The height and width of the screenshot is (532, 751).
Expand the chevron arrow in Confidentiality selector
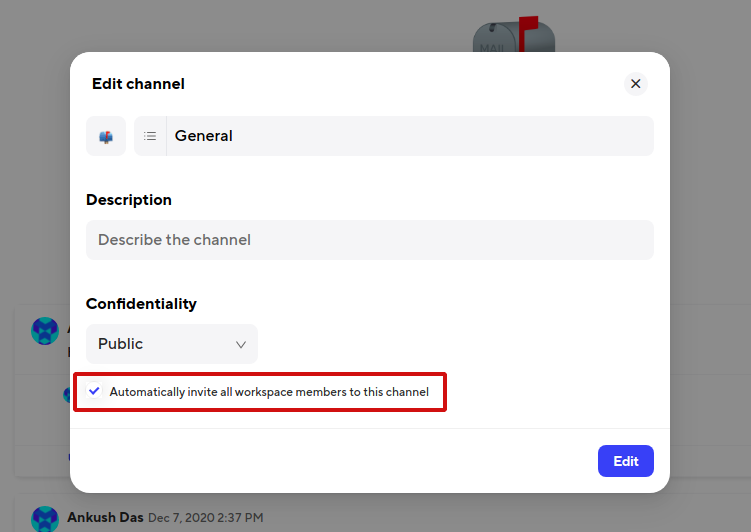click(240, 344)
